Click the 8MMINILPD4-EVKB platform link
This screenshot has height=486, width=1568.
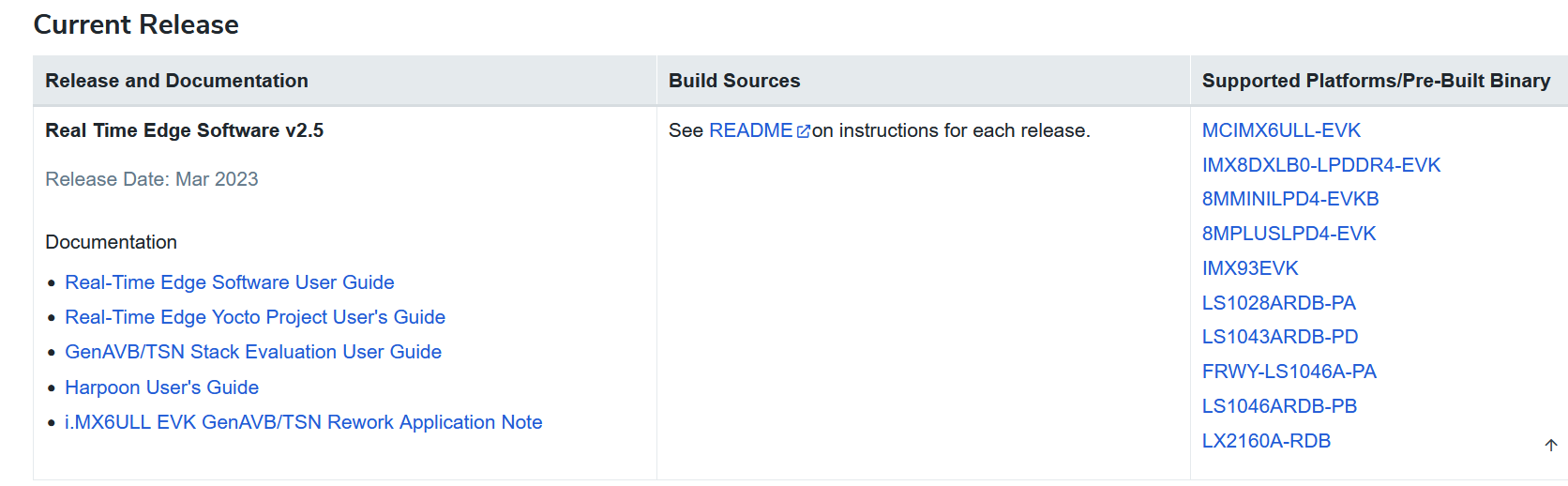click(1289, 199)
